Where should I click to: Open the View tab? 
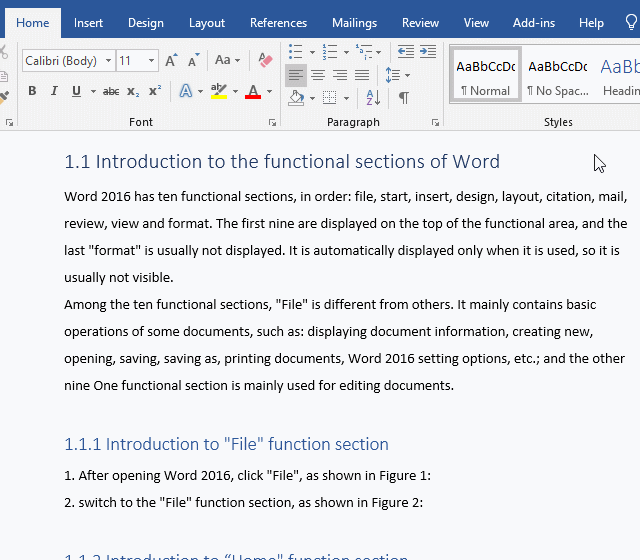click(476, 23)
